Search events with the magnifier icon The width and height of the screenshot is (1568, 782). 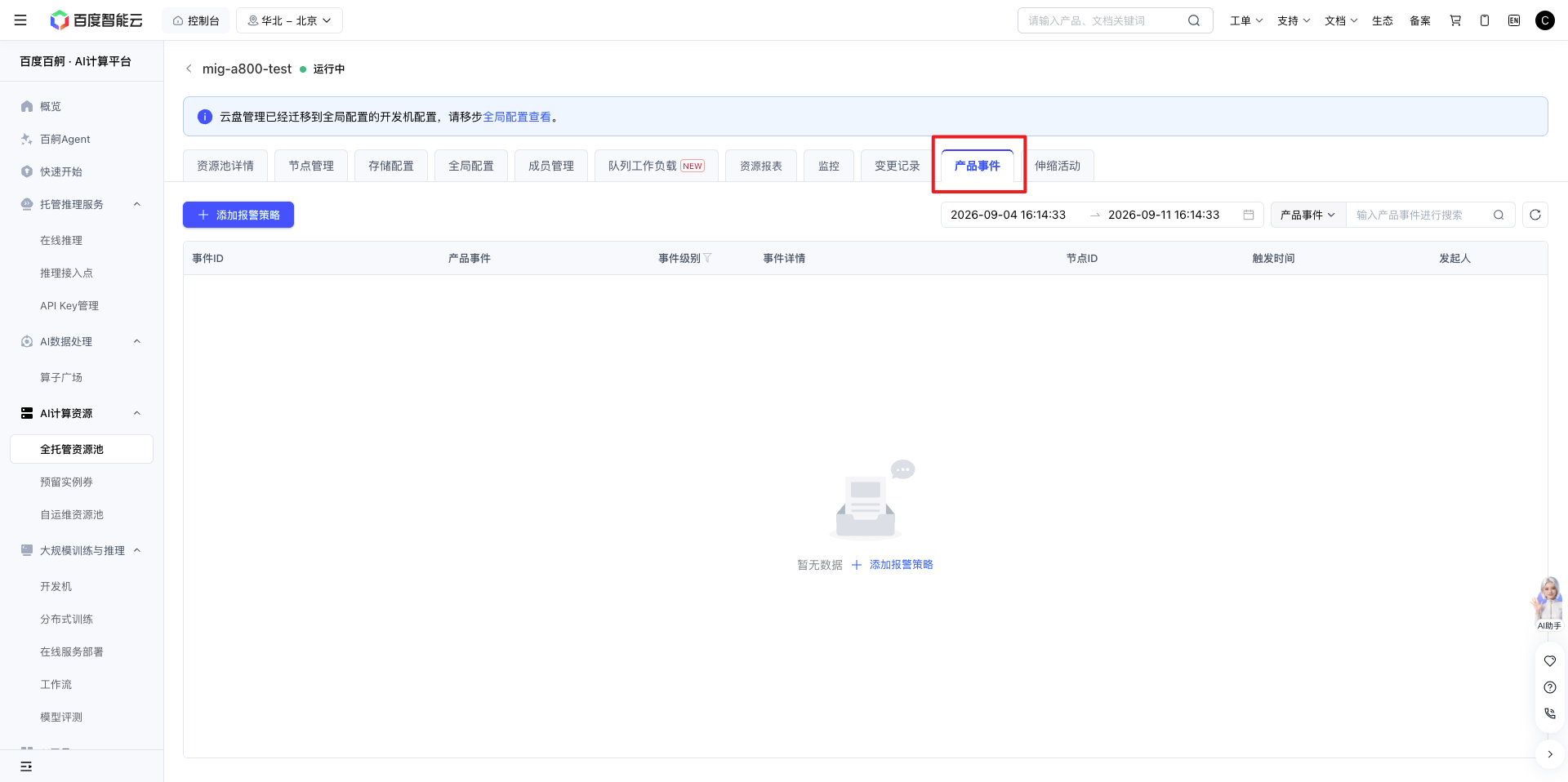(x=1499, y=215)
